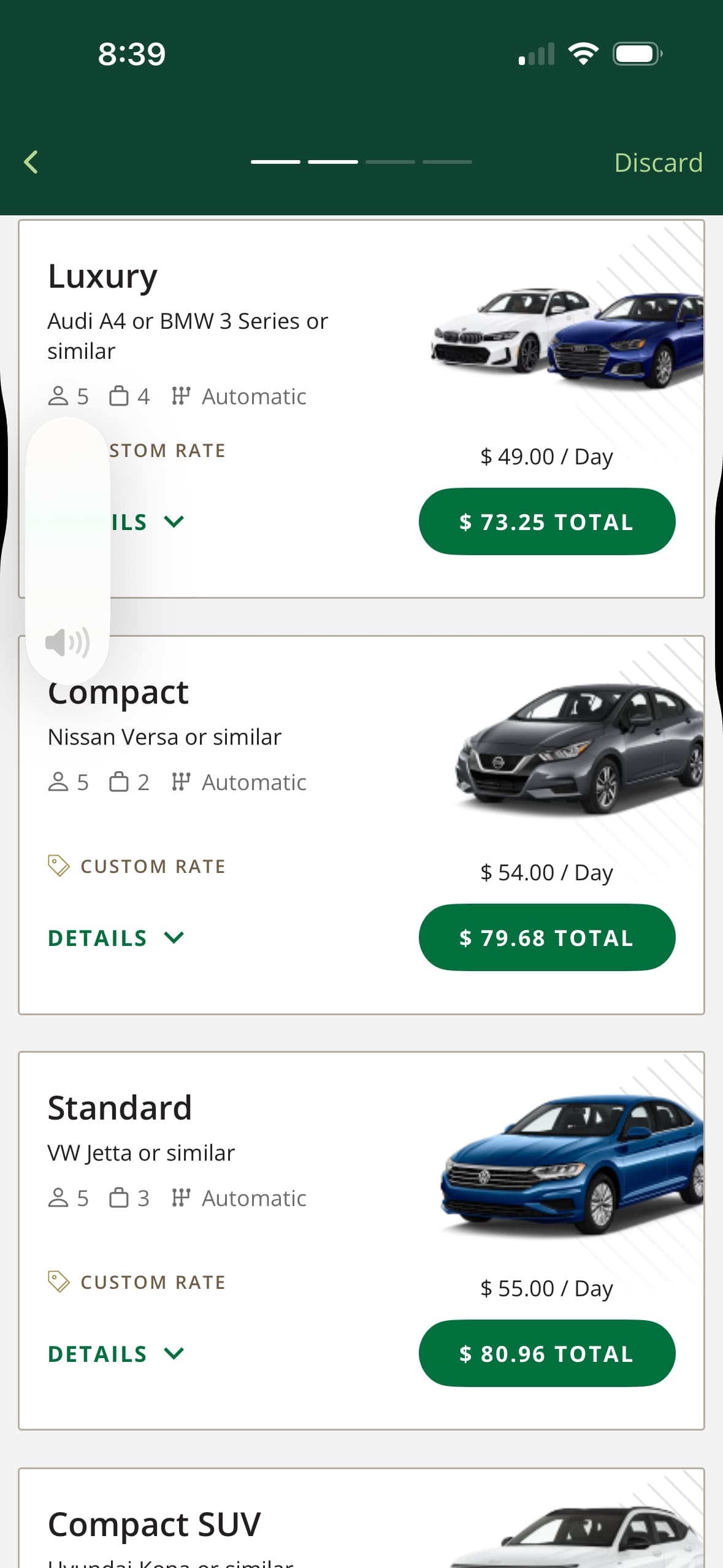Choose Standard for $80.96 total

[x=546, y=1354]
